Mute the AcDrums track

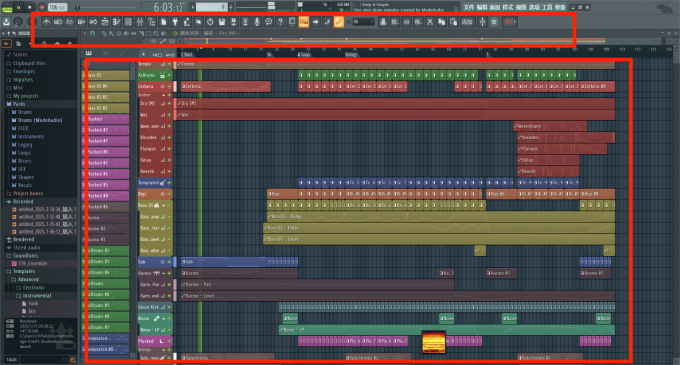[170, 75]
